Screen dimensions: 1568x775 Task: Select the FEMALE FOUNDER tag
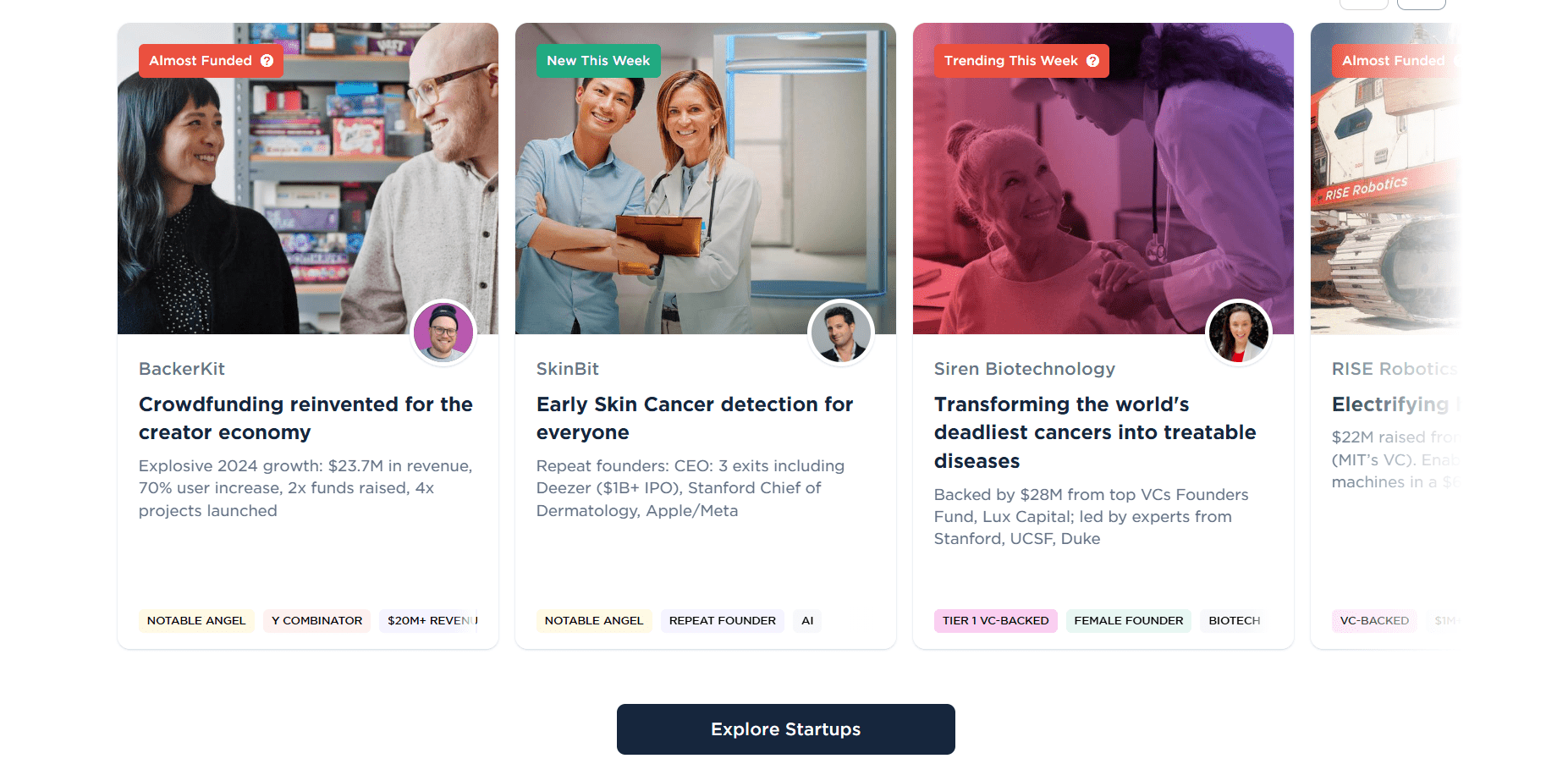pos(1128,621)
